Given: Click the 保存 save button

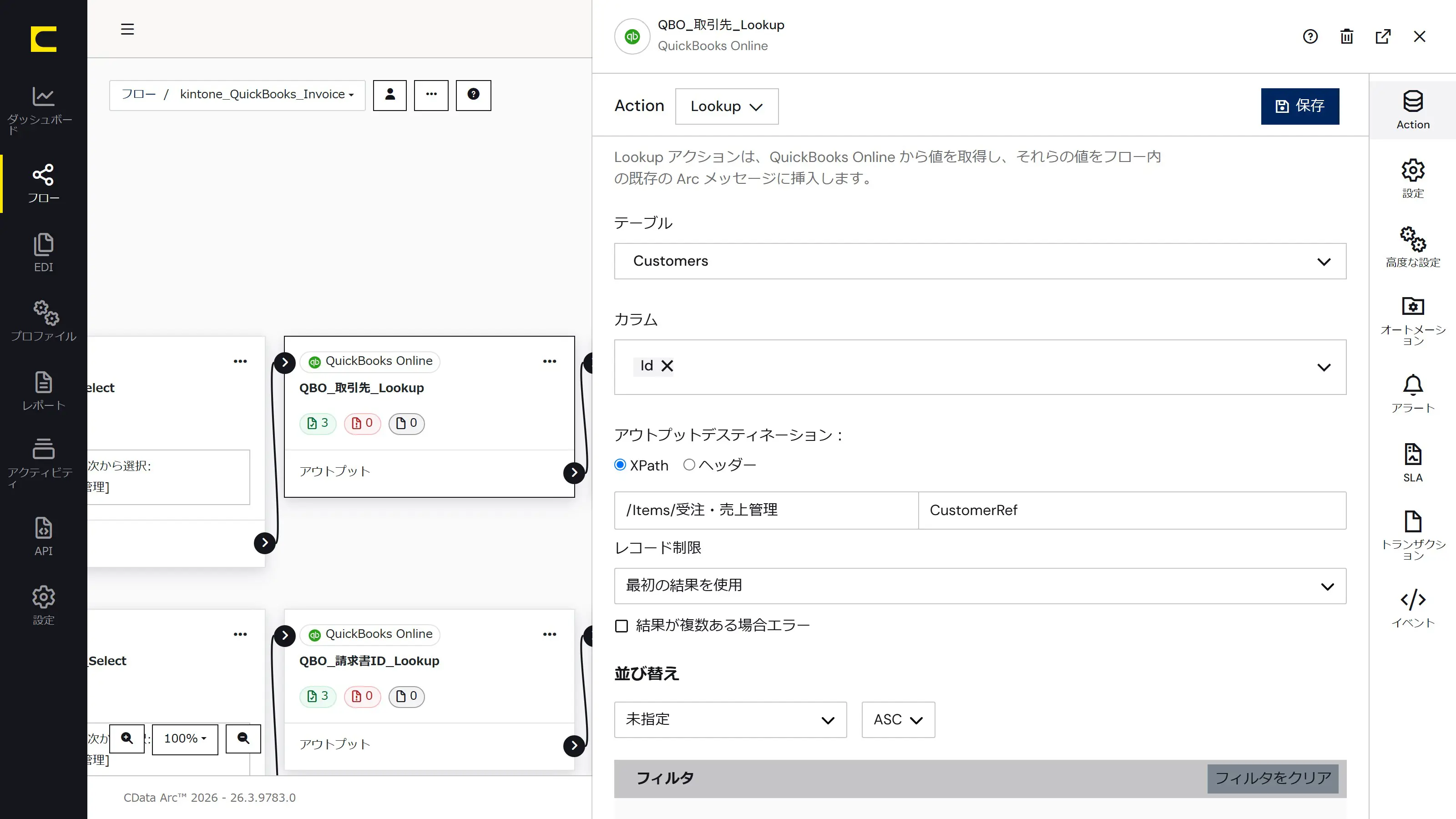Looking at the screenshot, I should pos(1300,106).
